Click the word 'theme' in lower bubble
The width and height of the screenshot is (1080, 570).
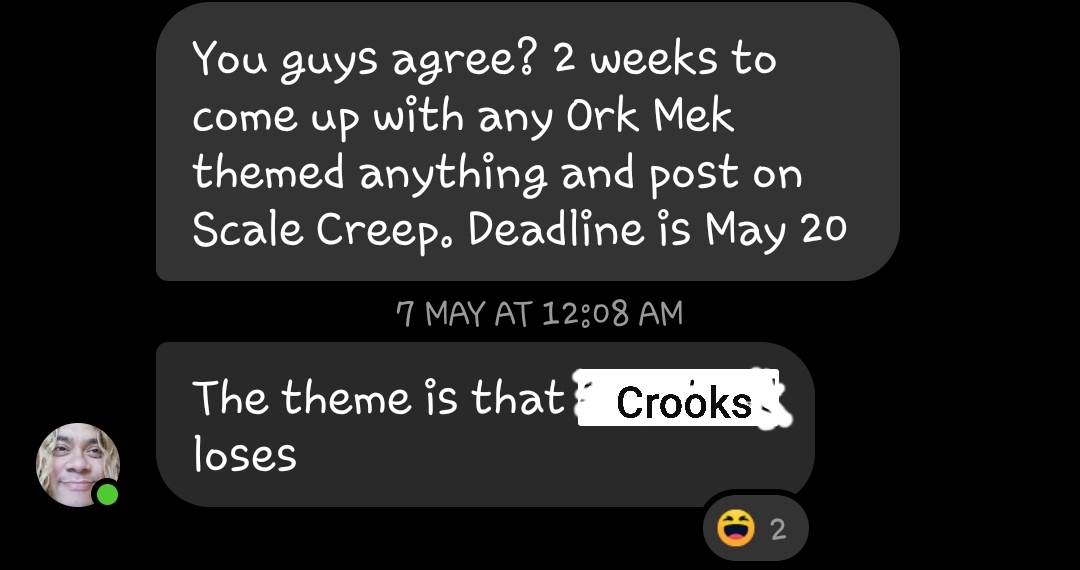coord(346,398)
